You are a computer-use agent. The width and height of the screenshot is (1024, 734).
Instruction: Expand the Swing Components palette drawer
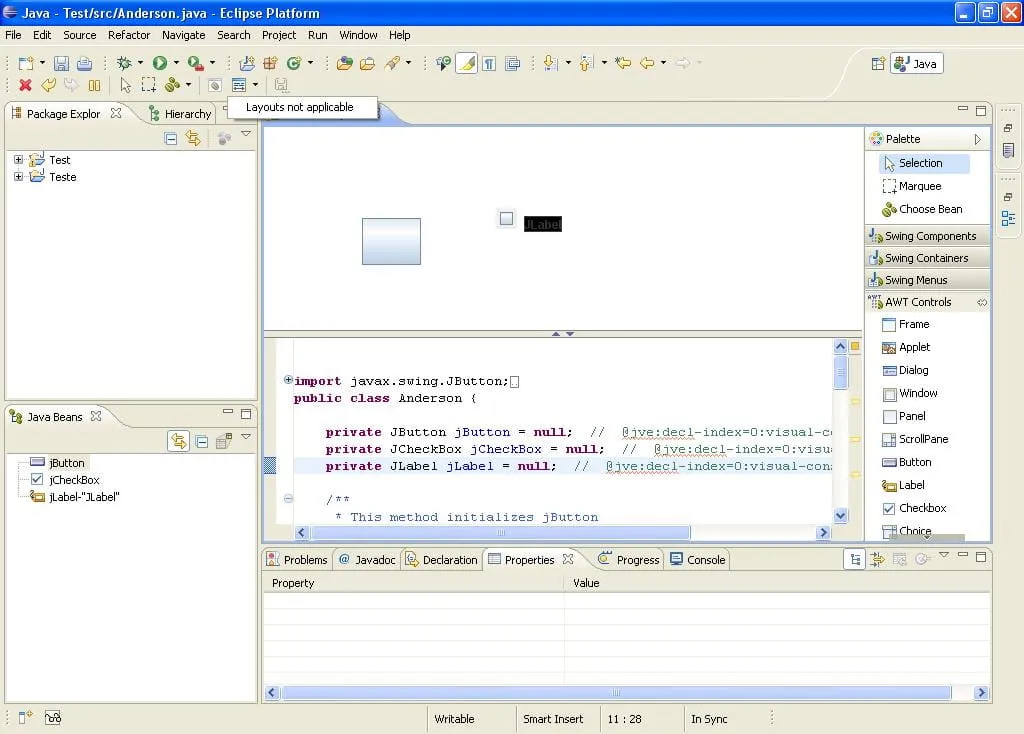click(x=929, y=236)
